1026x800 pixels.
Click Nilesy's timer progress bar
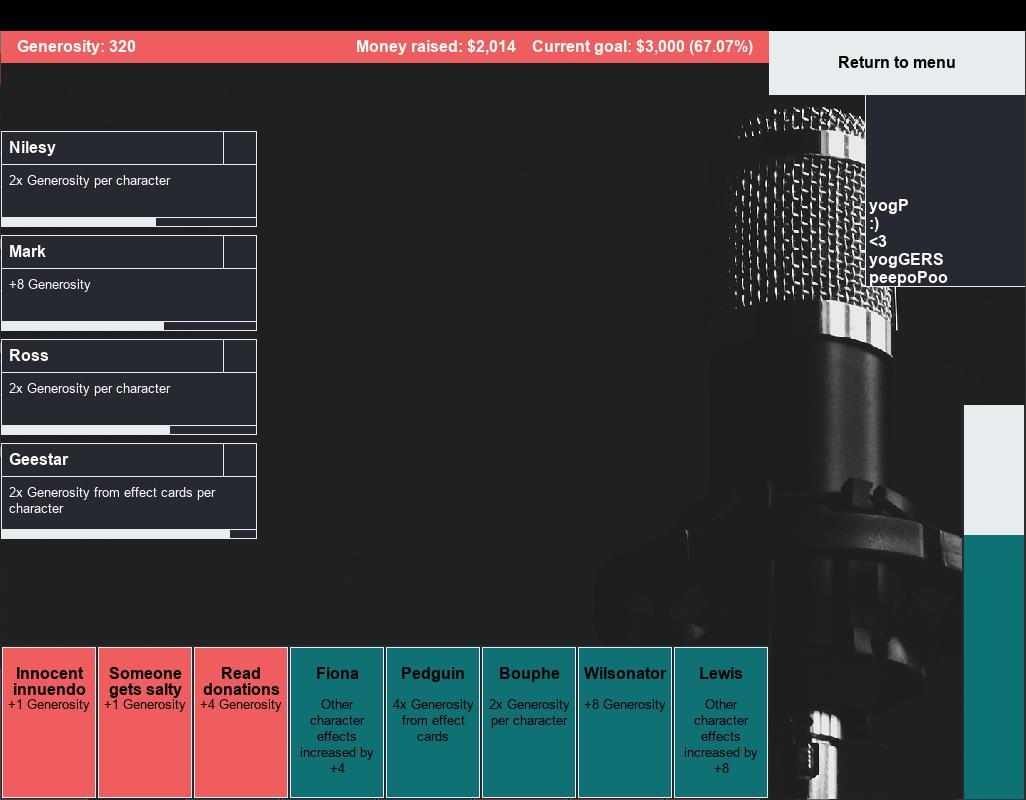tap(129, 222)
